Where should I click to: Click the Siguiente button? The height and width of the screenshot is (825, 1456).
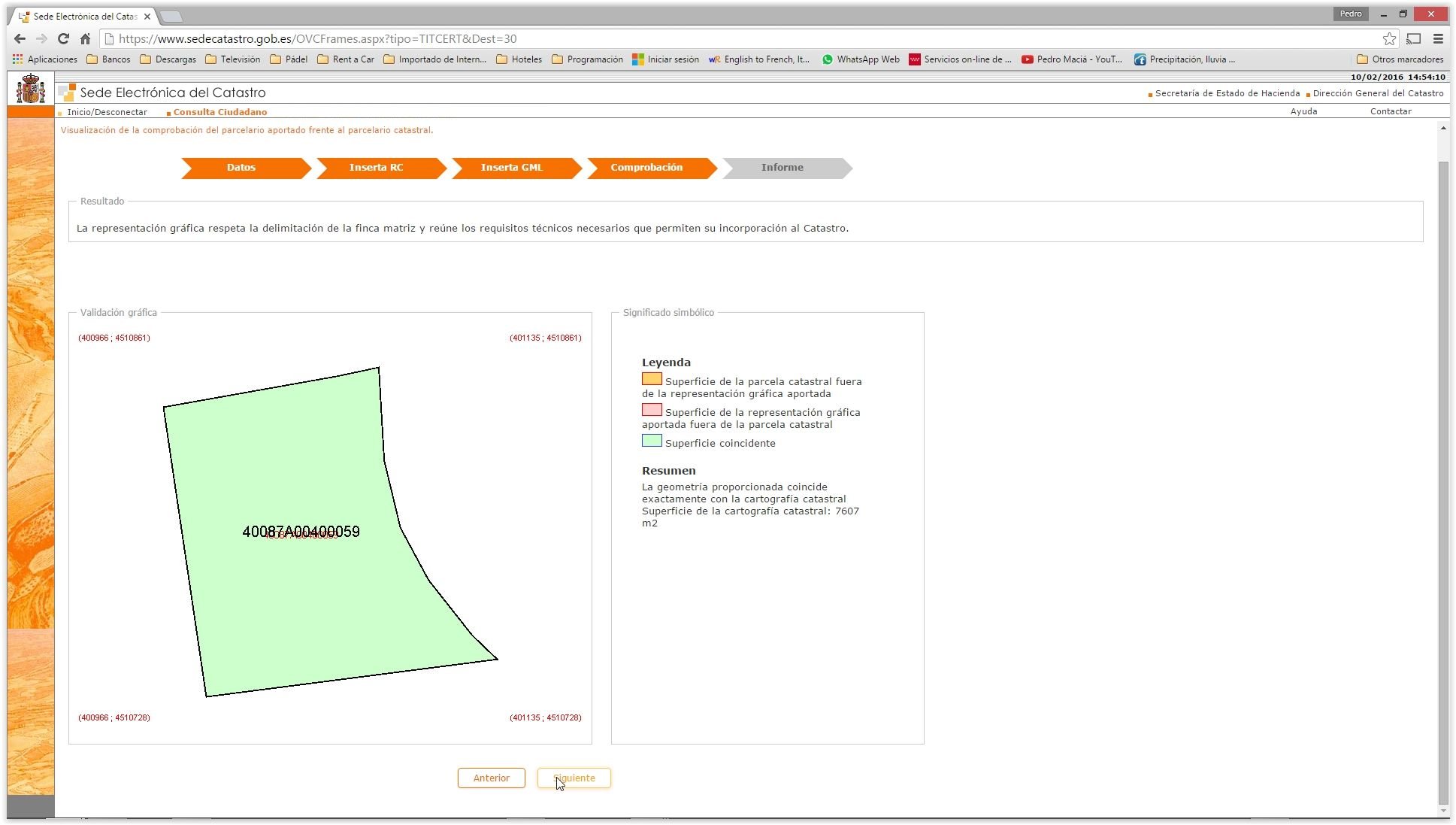(x=574, y=778)
